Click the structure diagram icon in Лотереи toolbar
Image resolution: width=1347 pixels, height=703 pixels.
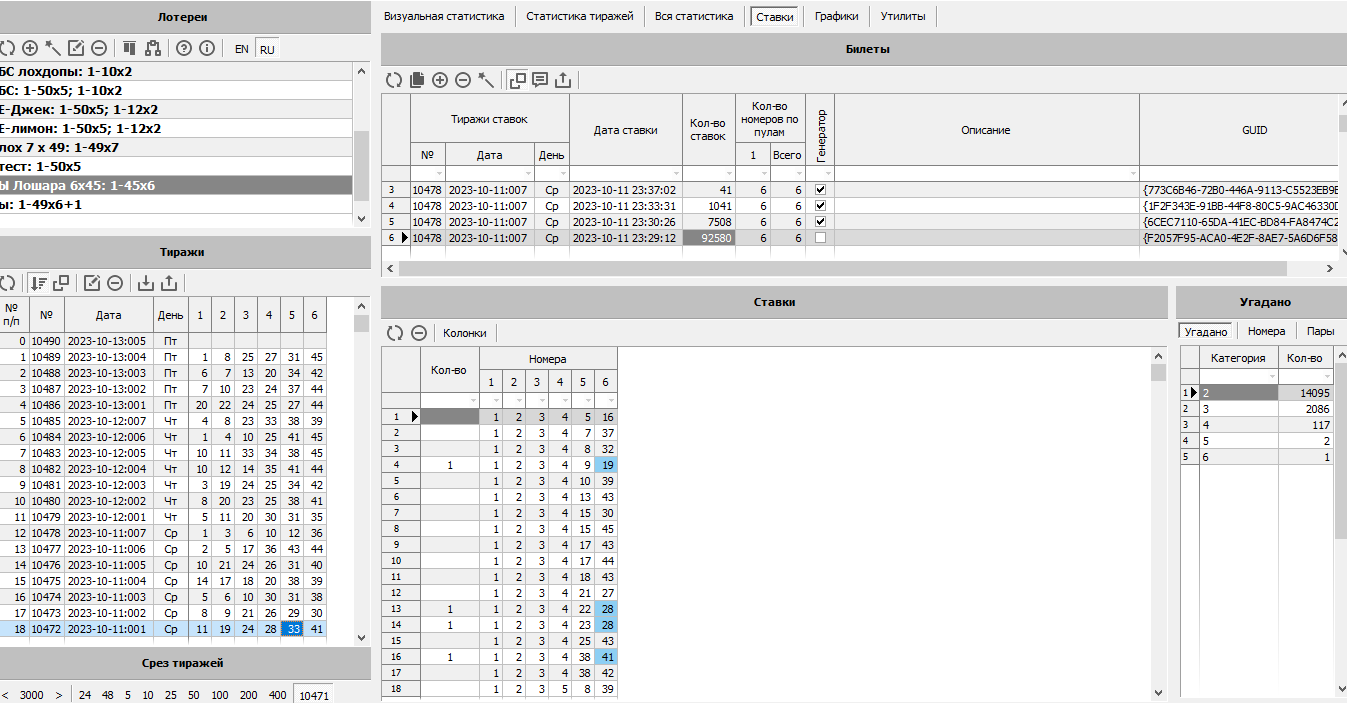pyautogui.click(x=152, y=48)
